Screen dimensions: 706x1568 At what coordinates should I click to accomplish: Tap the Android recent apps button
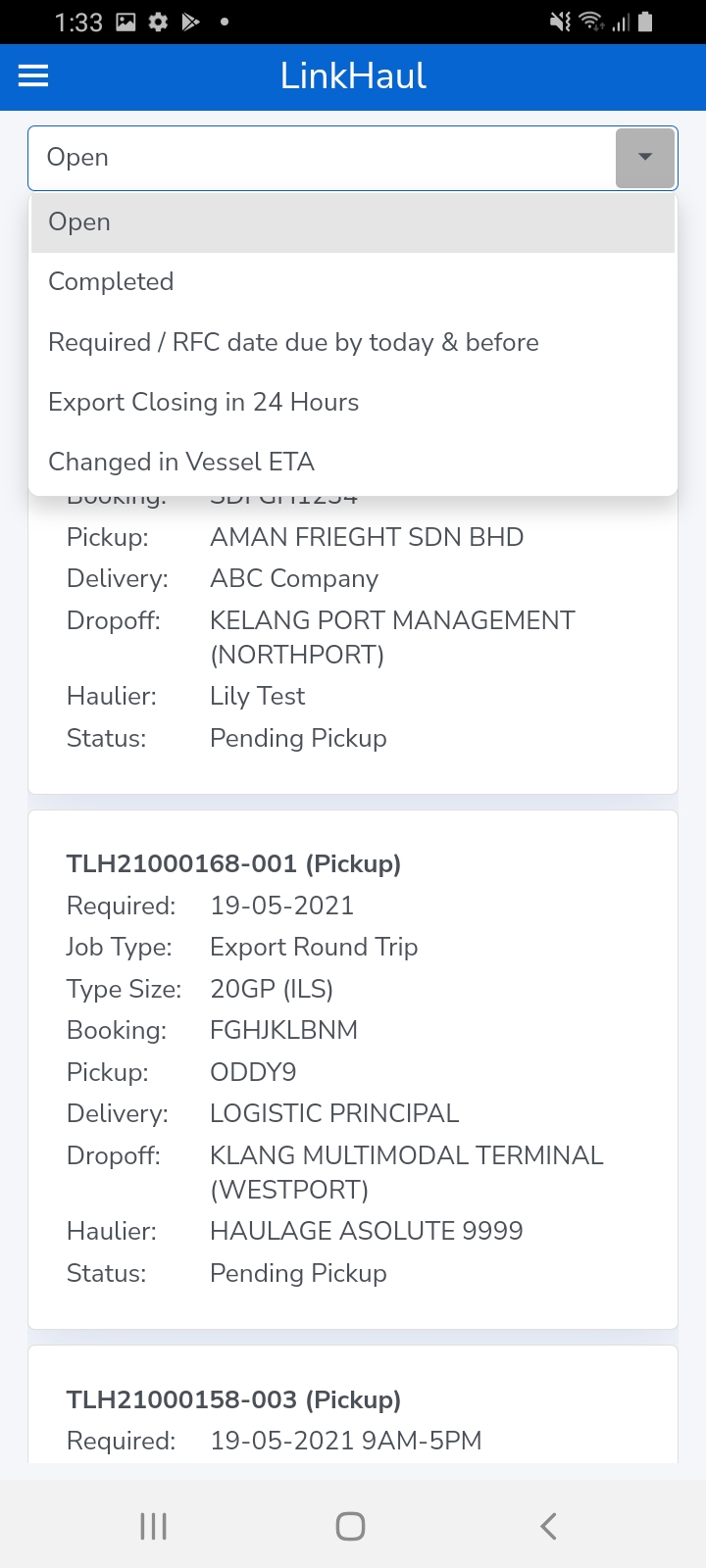pyautogui.click(x=154, y=1526)
